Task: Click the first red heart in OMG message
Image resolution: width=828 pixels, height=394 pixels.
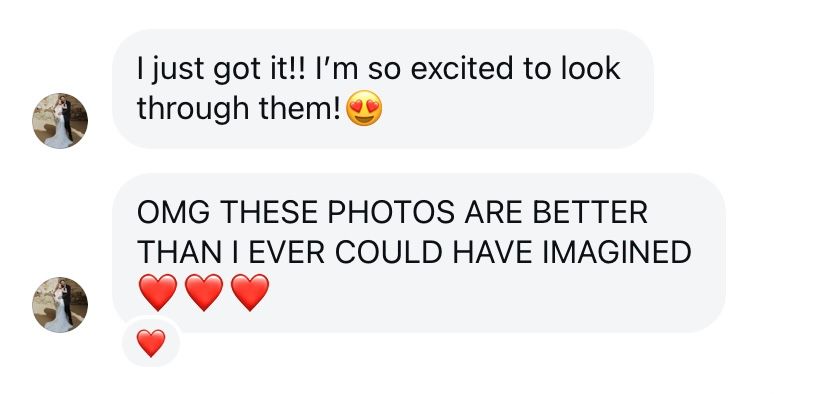Action: tap(157, 292)
